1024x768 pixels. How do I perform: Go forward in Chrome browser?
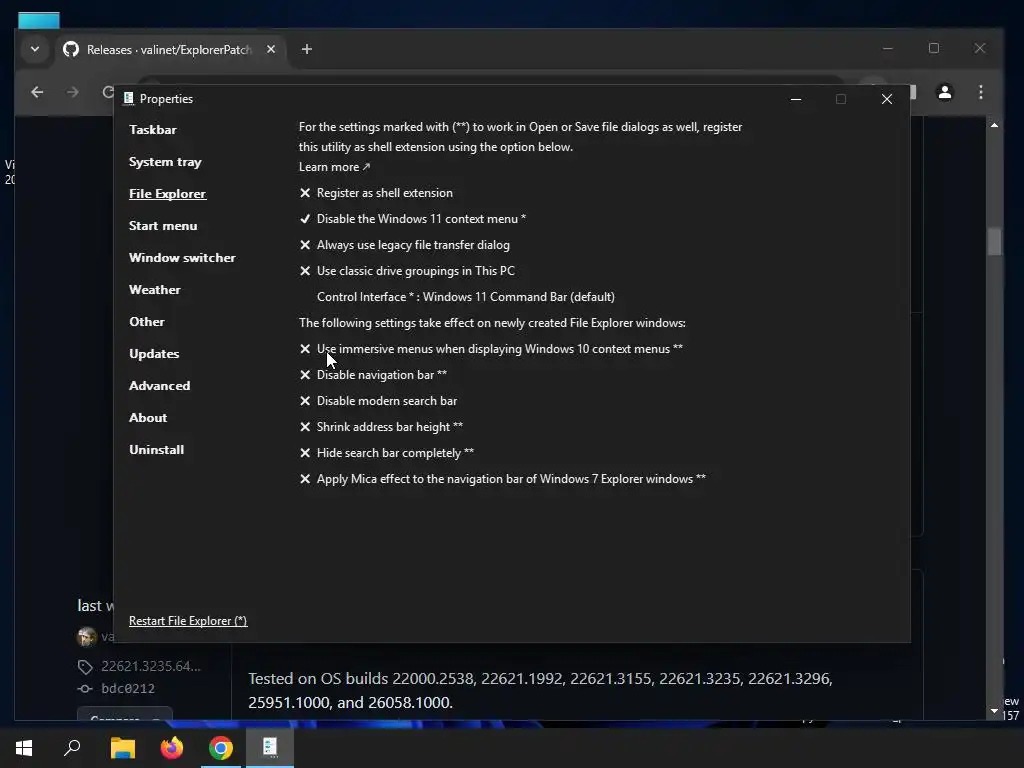coord(72,92)
